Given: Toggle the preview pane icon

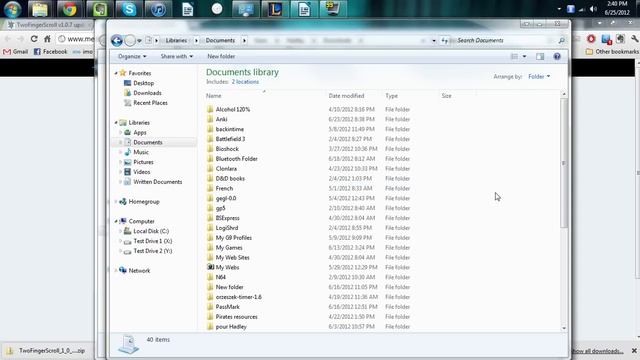Looking at the screenshot, I should click(540, 56).
